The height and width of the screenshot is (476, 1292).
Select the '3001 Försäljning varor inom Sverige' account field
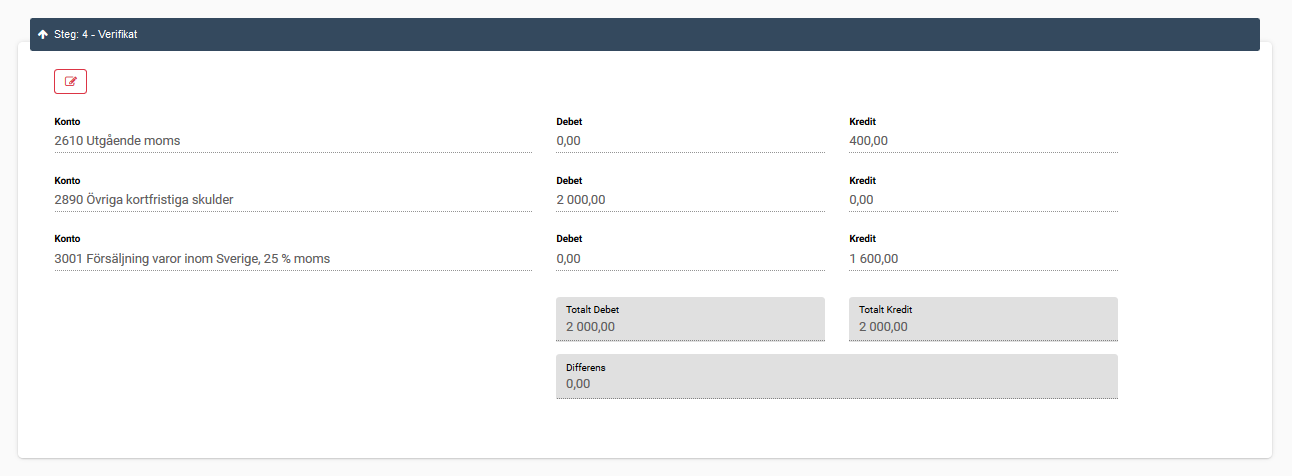[x=292, y=259]
